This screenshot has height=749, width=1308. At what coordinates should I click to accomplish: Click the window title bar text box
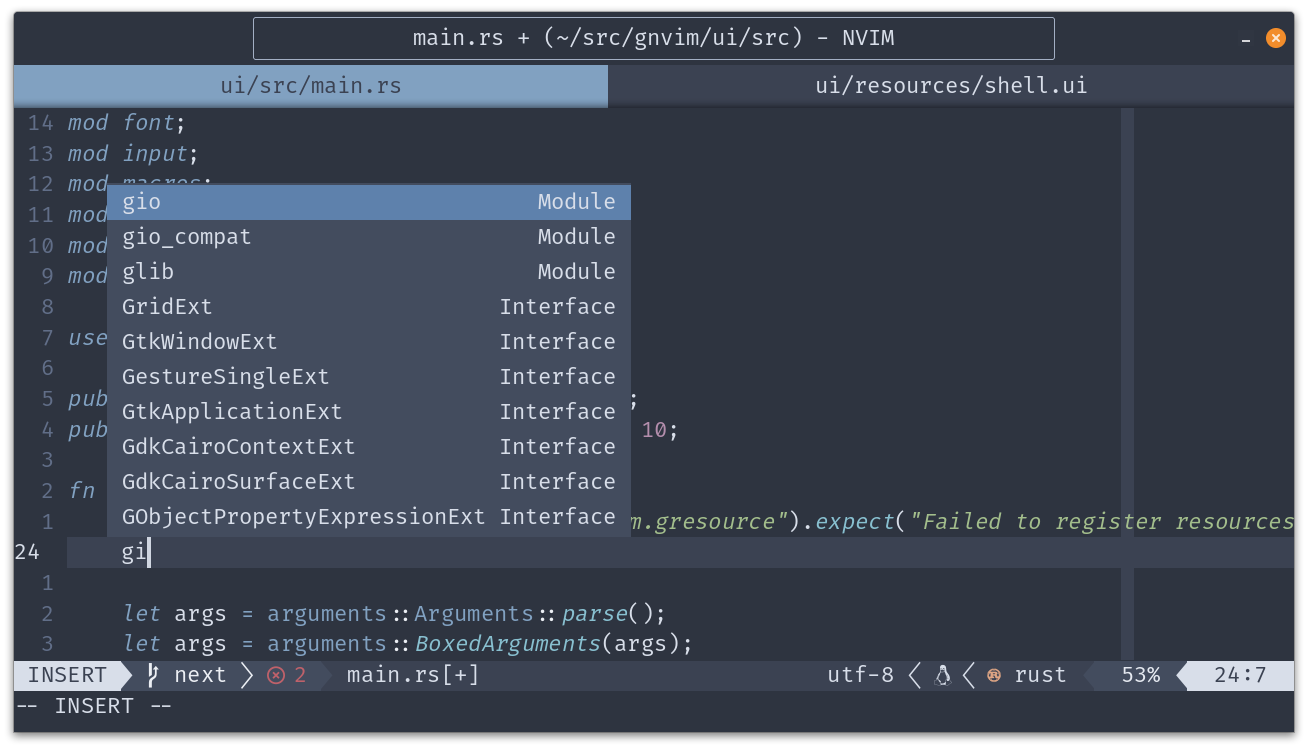tap(653, 39)
